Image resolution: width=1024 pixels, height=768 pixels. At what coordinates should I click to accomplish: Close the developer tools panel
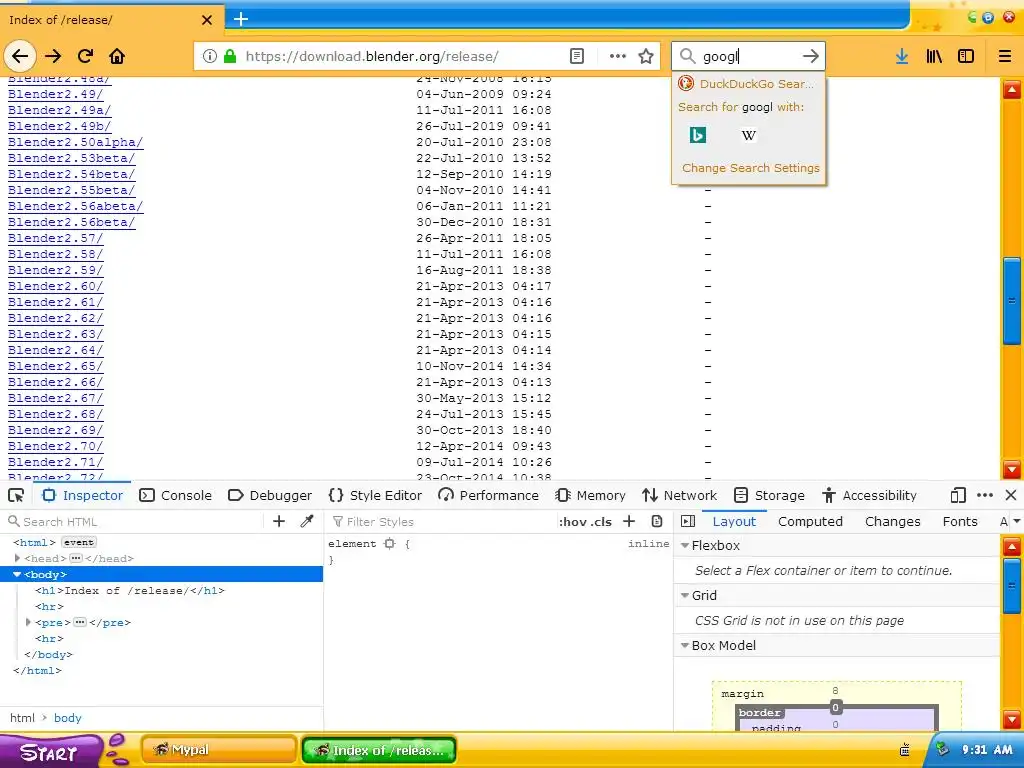point(1010,496)
